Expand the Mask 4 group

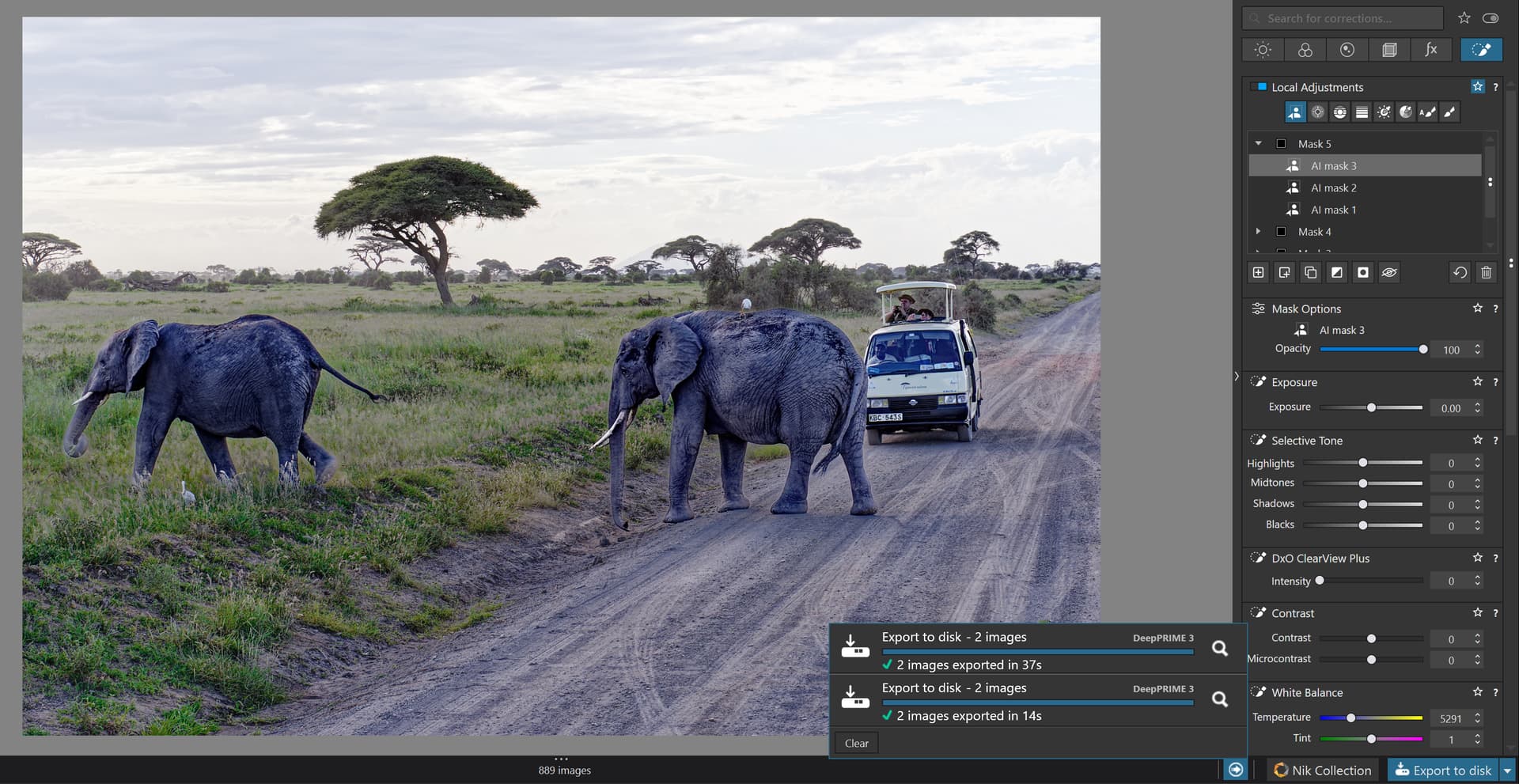coord(1258,232)
